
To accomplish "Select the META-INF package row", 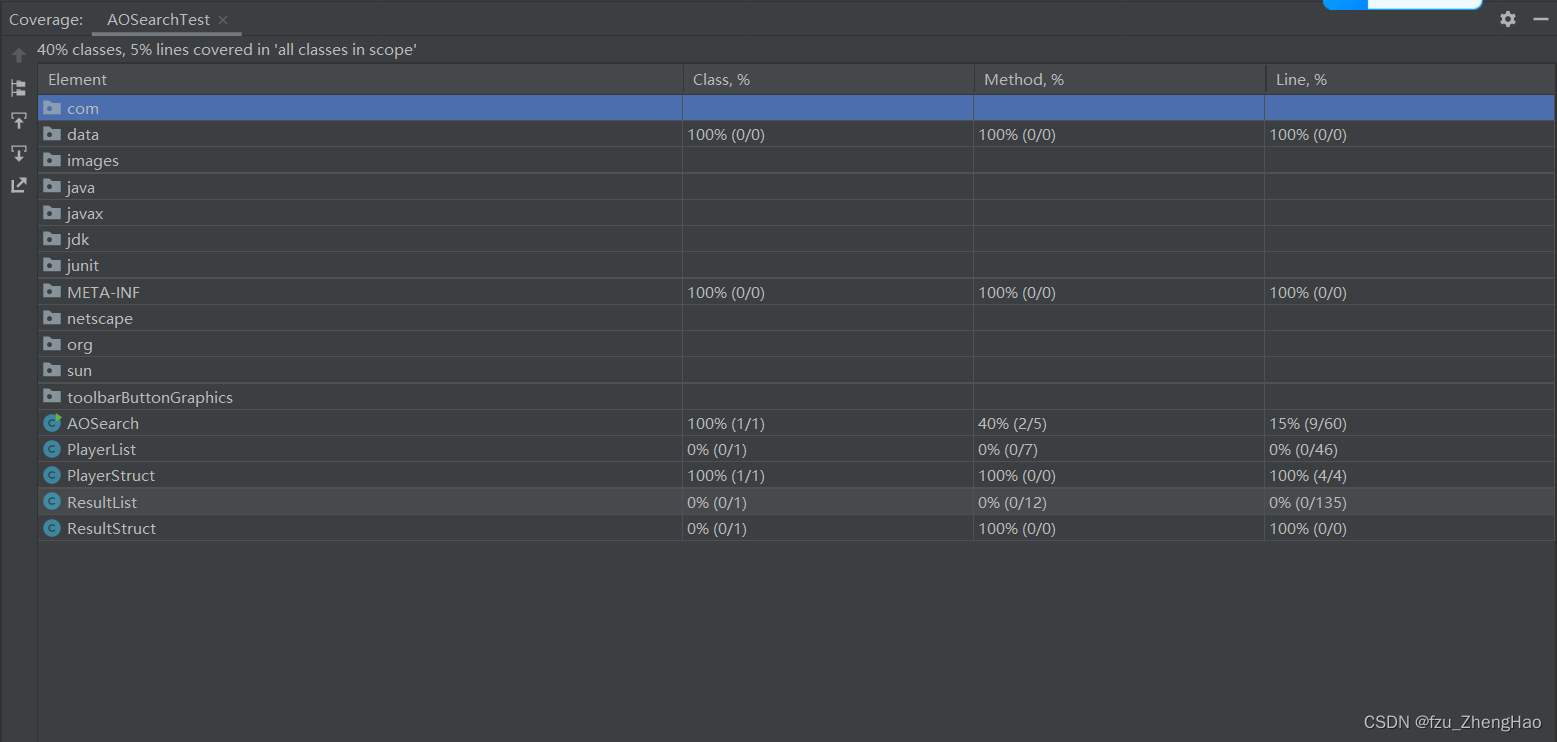I will [x=796, y=292].
